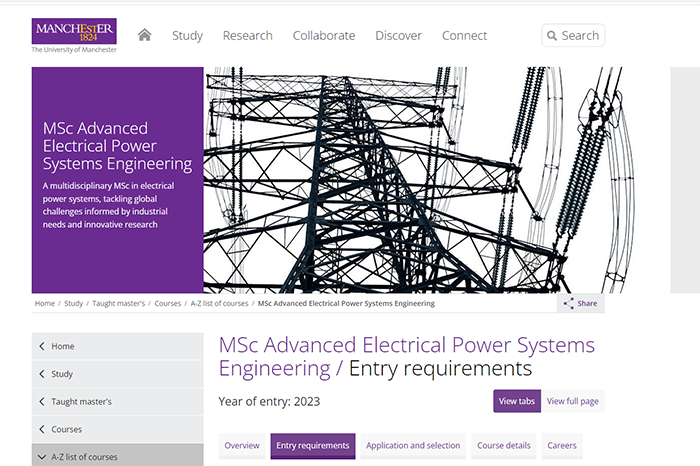Follow the Home breadcrumb link
Image resolution: width=700 pixels, height=466 pixels.
[x=45, y=304]
